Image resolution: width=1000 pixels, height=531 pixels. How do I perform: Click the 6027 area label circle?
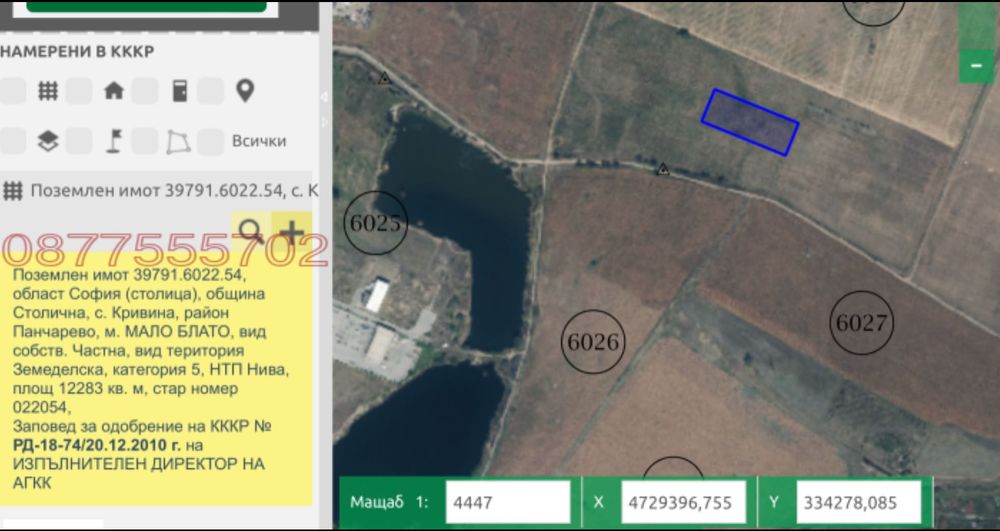(x=862, y=323)
